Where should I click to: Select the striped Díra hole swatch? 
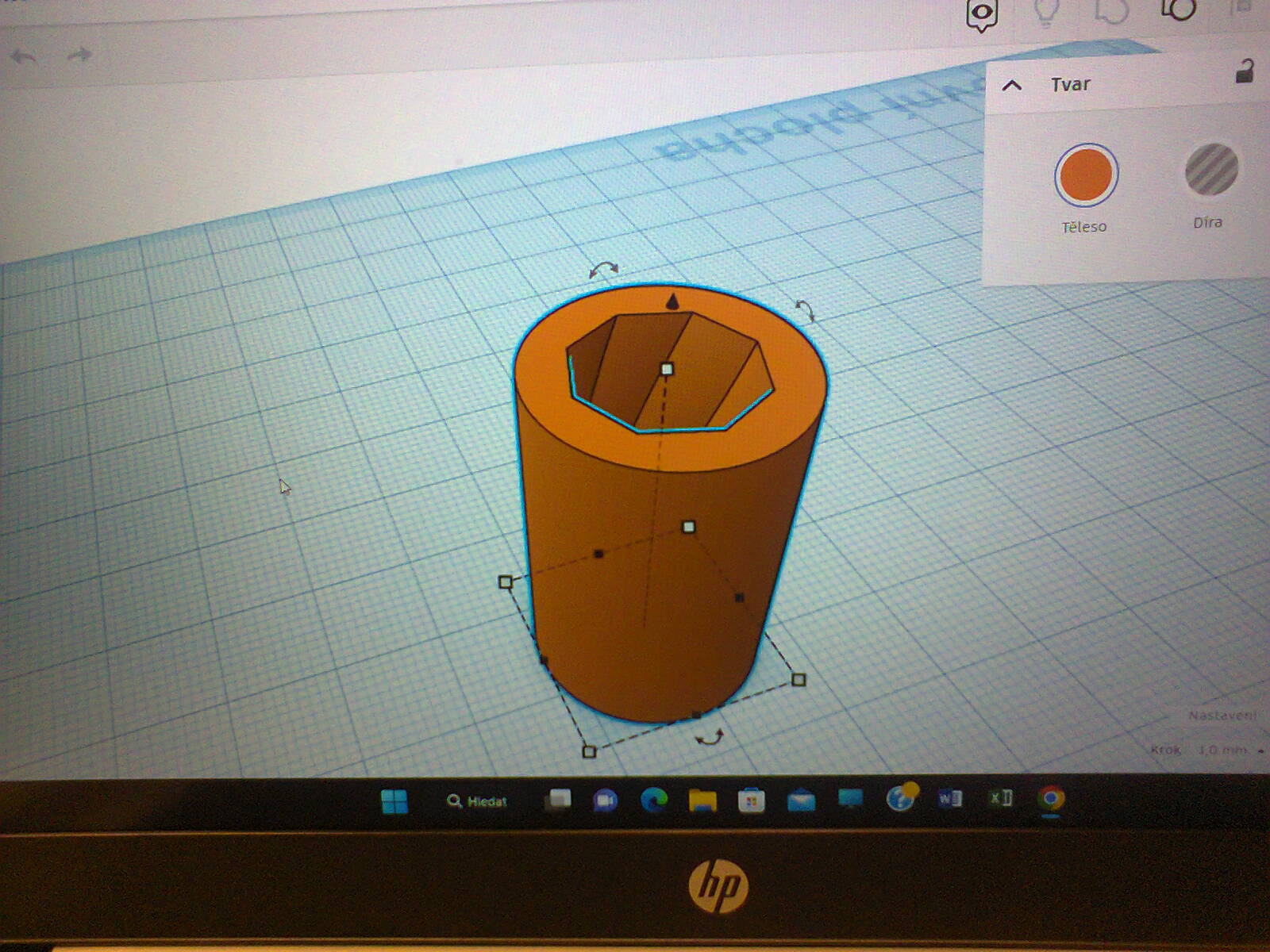(x=1211, y=169)
